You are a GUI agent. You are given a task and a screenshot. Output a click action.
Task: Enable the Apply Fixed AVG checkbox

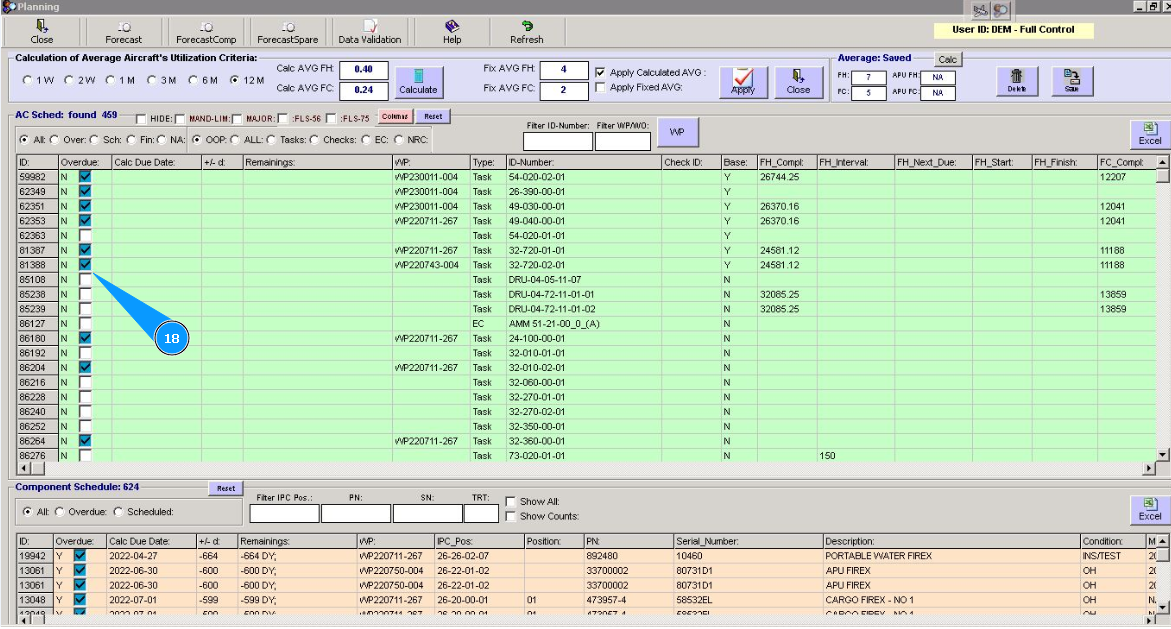[x=600, y=88]
